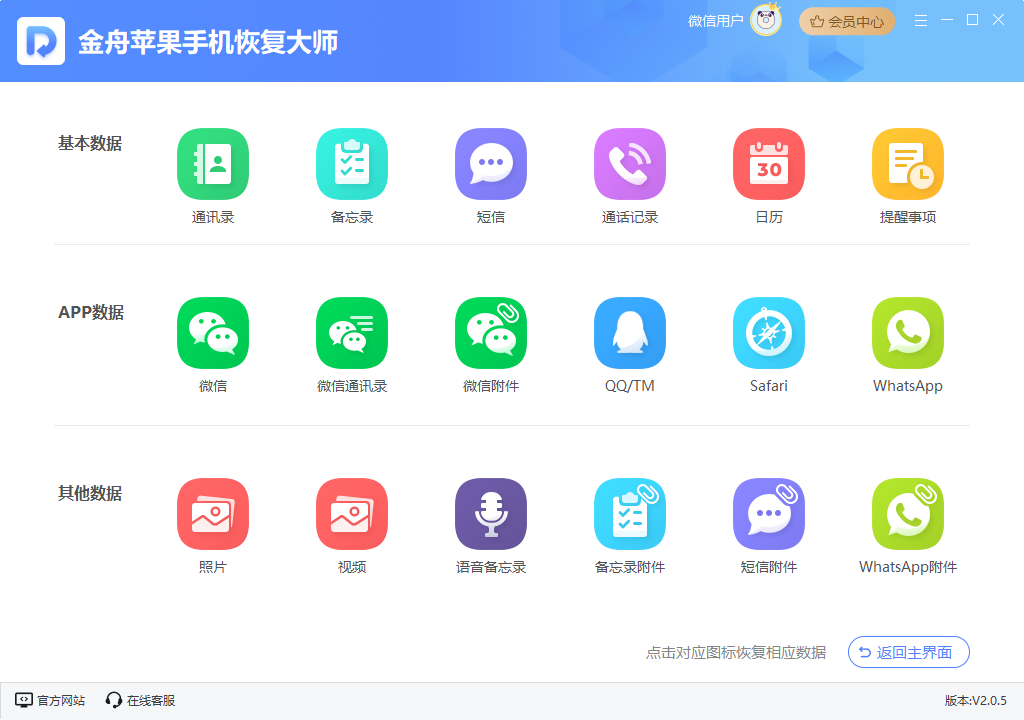Click the 照片 recovery icon
The image size is (1024, 720).
coord(213,513)
